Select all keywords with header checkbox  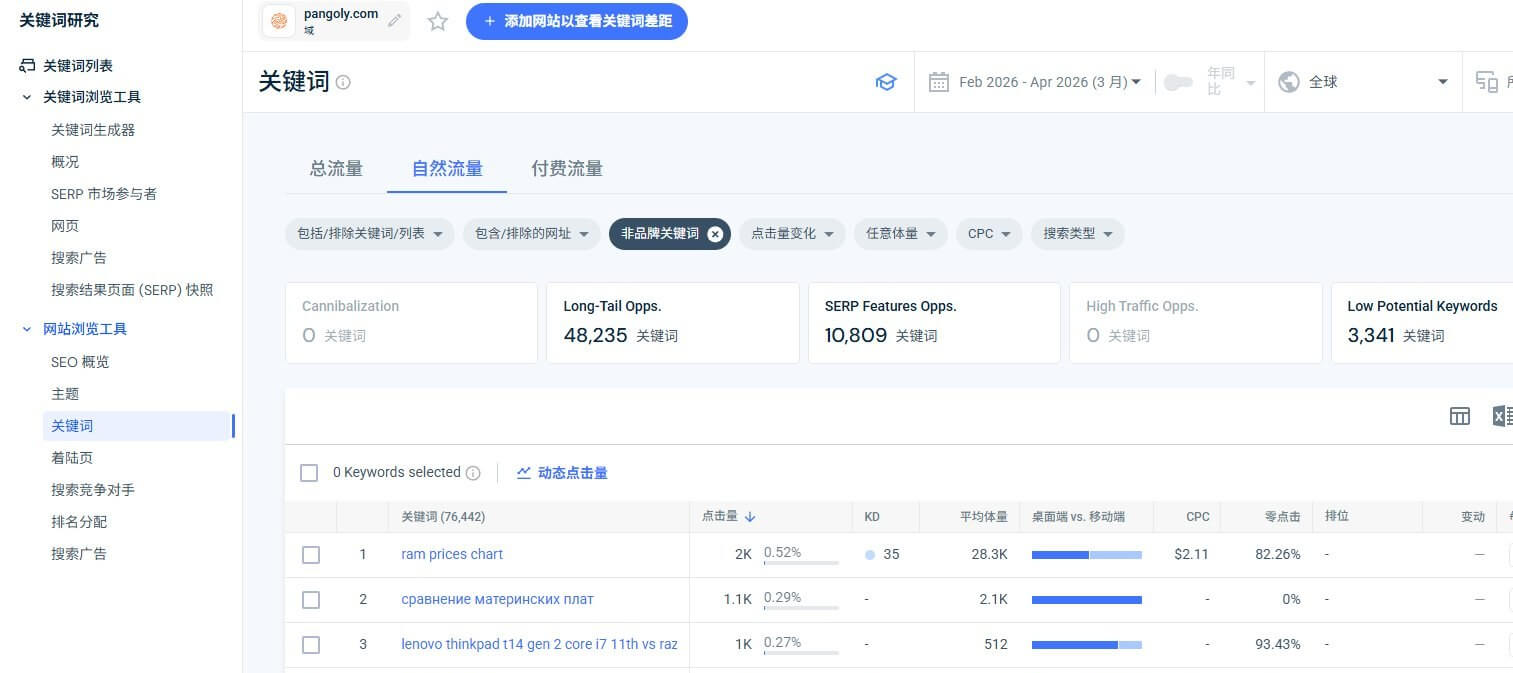click(310, 473)
